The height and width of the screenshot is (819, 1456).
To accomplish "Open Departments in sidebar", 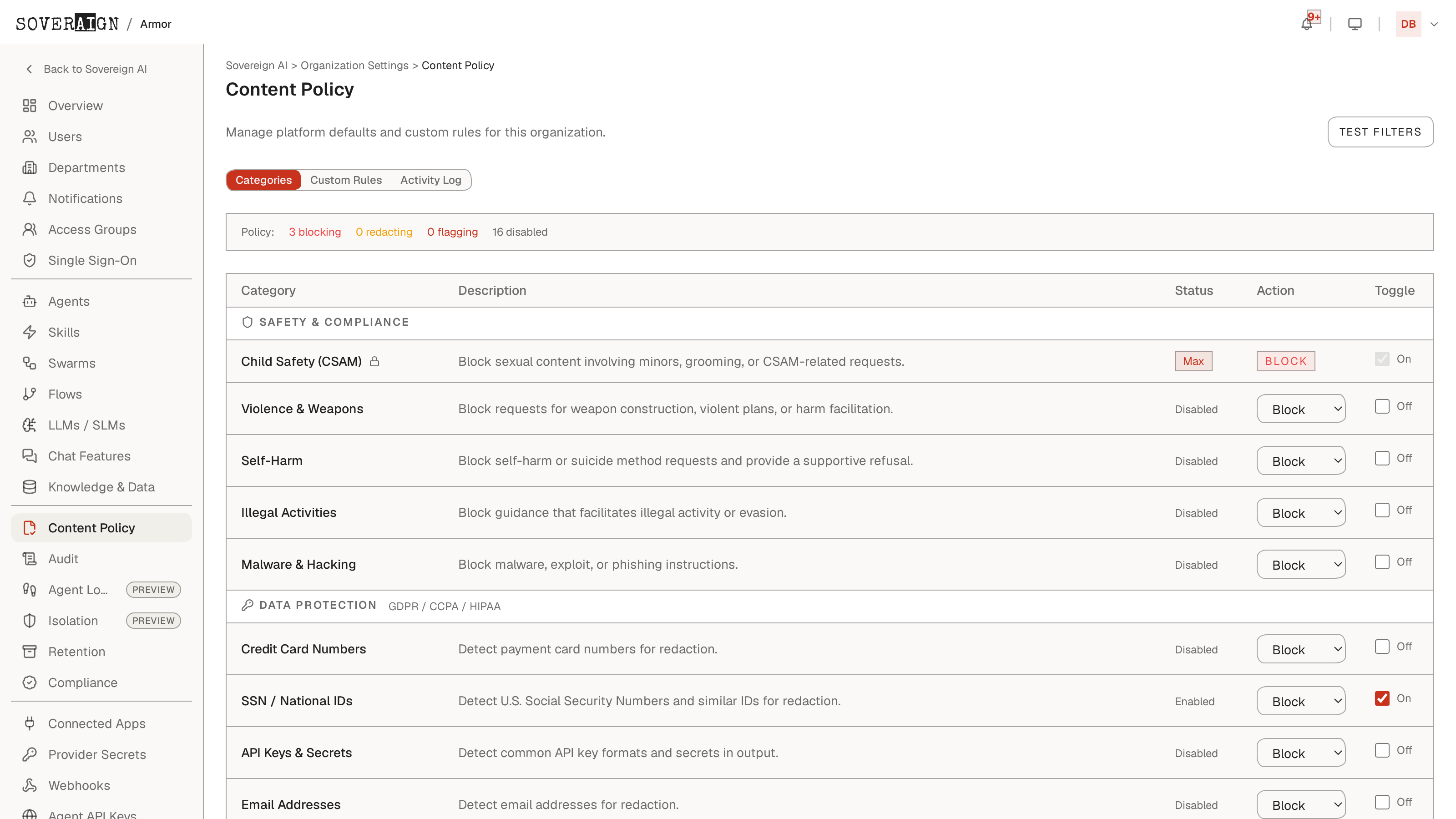I will pos(101,168).
